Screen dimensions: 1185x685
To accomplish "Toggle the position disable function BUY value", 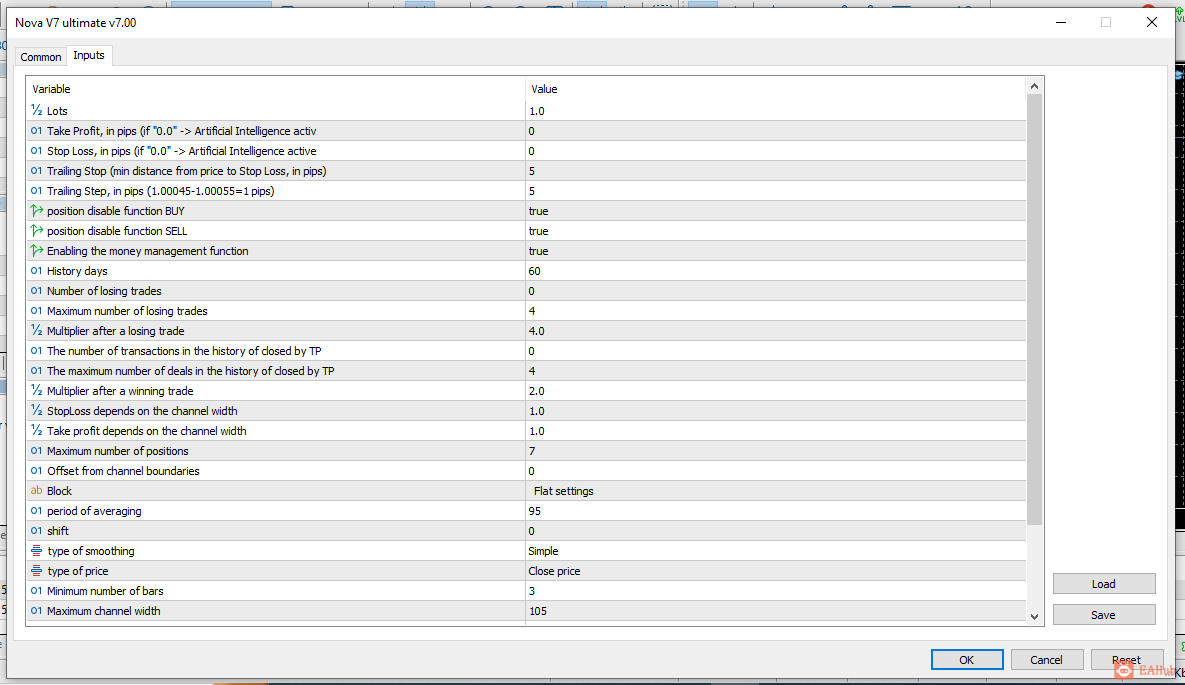I will pyautogui.click(x=775, y=211).
